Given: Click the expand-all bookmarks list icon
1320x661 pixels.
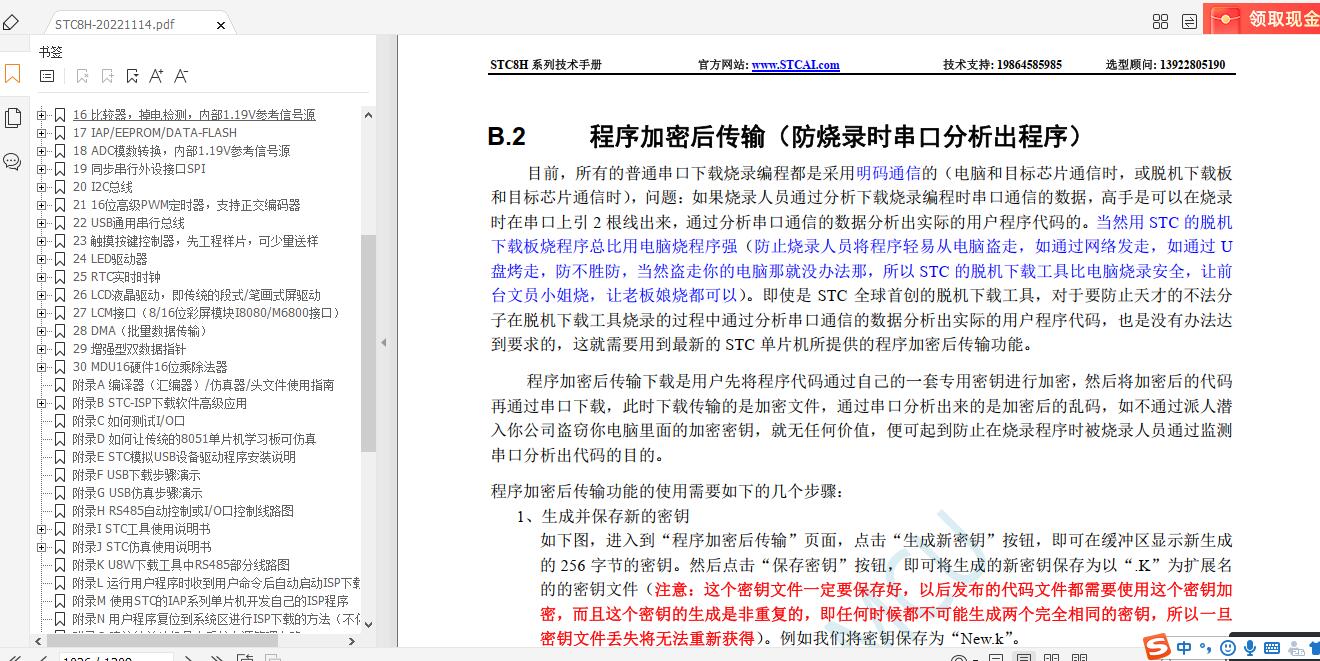Looking at the screenshot, I should tap(47, 76).
